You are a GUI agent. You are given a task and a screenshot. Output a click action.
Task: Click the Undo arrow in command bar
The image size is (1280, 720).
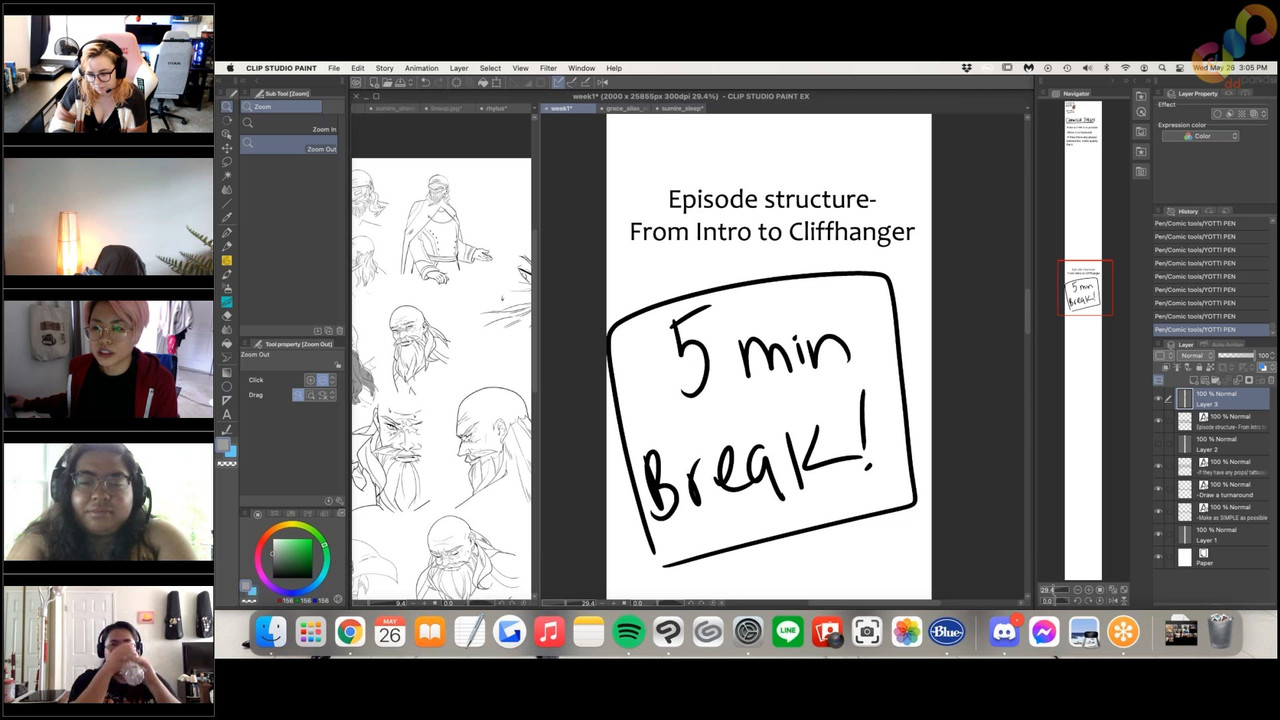point(425,82)
